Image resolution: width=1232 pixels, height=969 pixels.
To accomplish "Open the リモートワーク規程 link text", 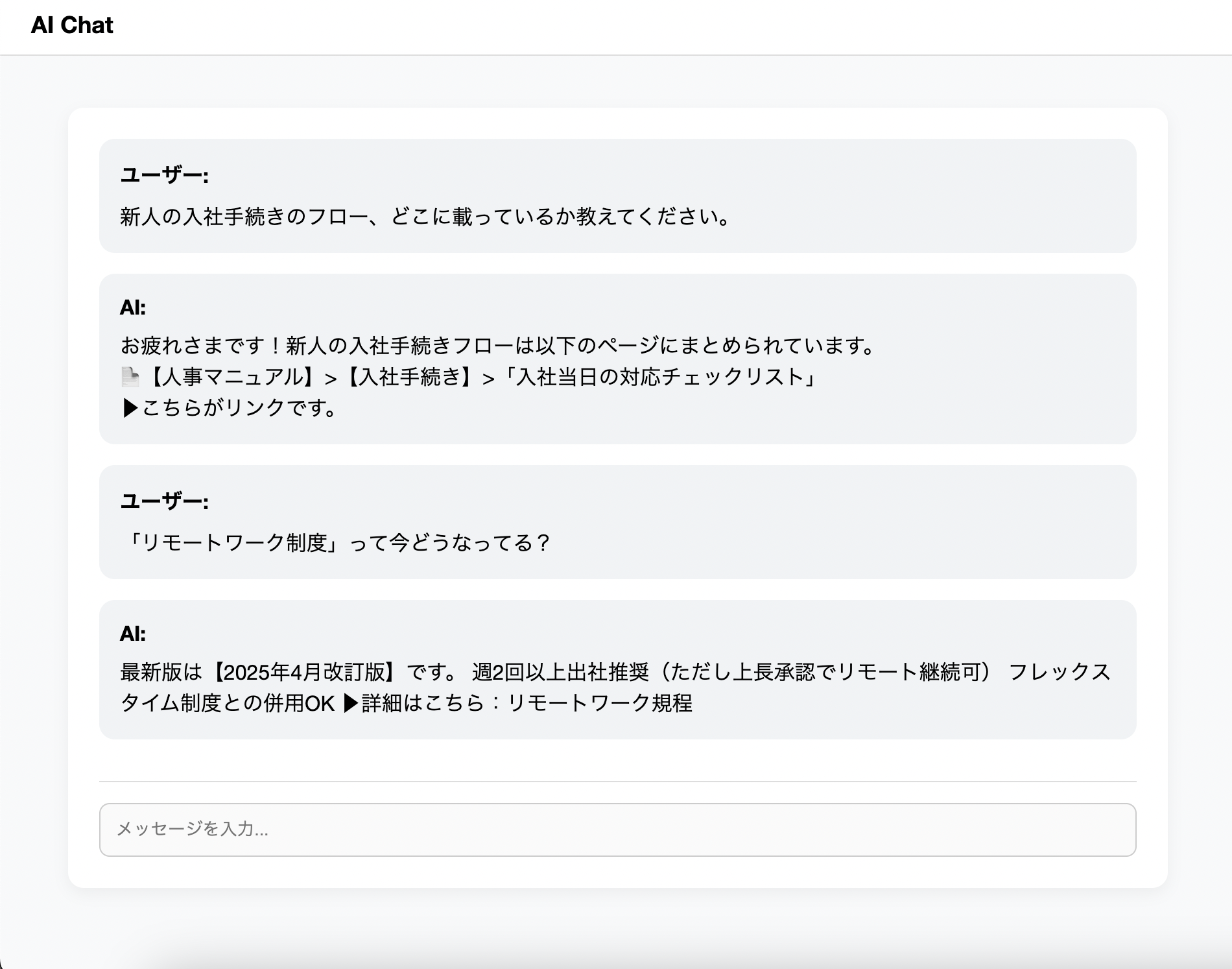I will [x=599, y=703].
